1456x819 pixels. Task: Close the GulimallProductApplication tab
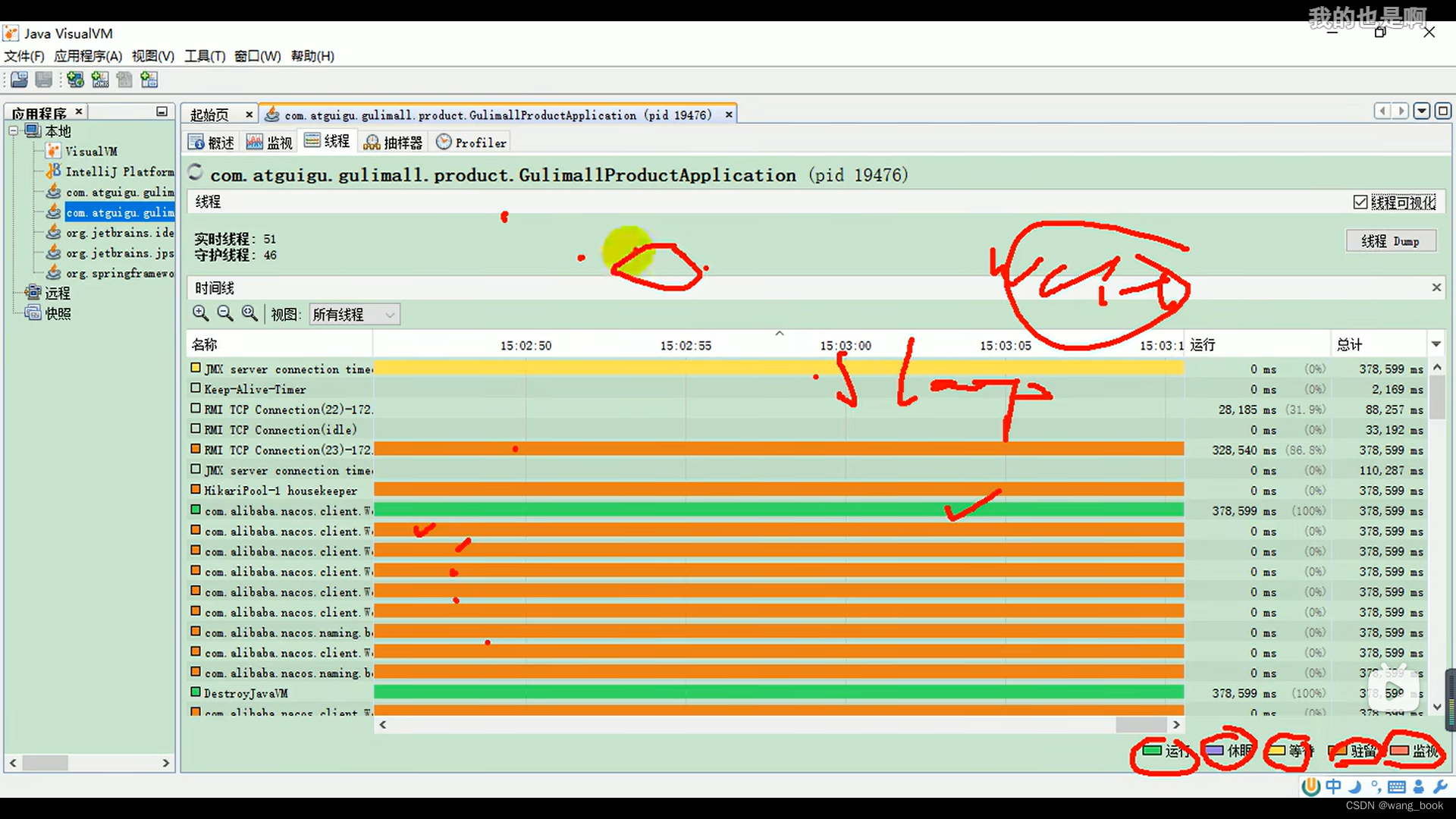coord(729,115)
